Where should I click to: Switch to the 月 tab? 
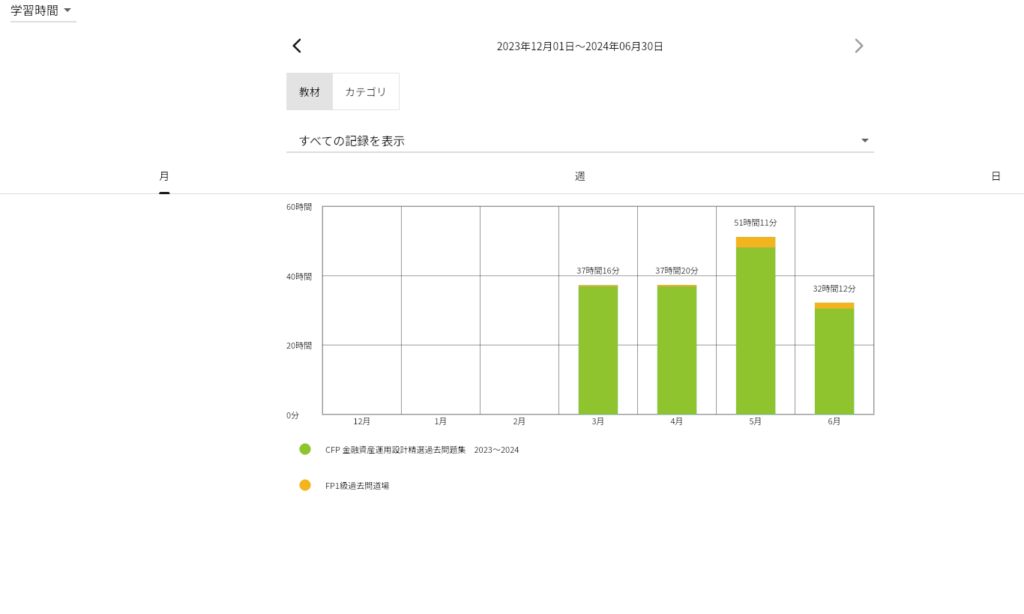164,176
